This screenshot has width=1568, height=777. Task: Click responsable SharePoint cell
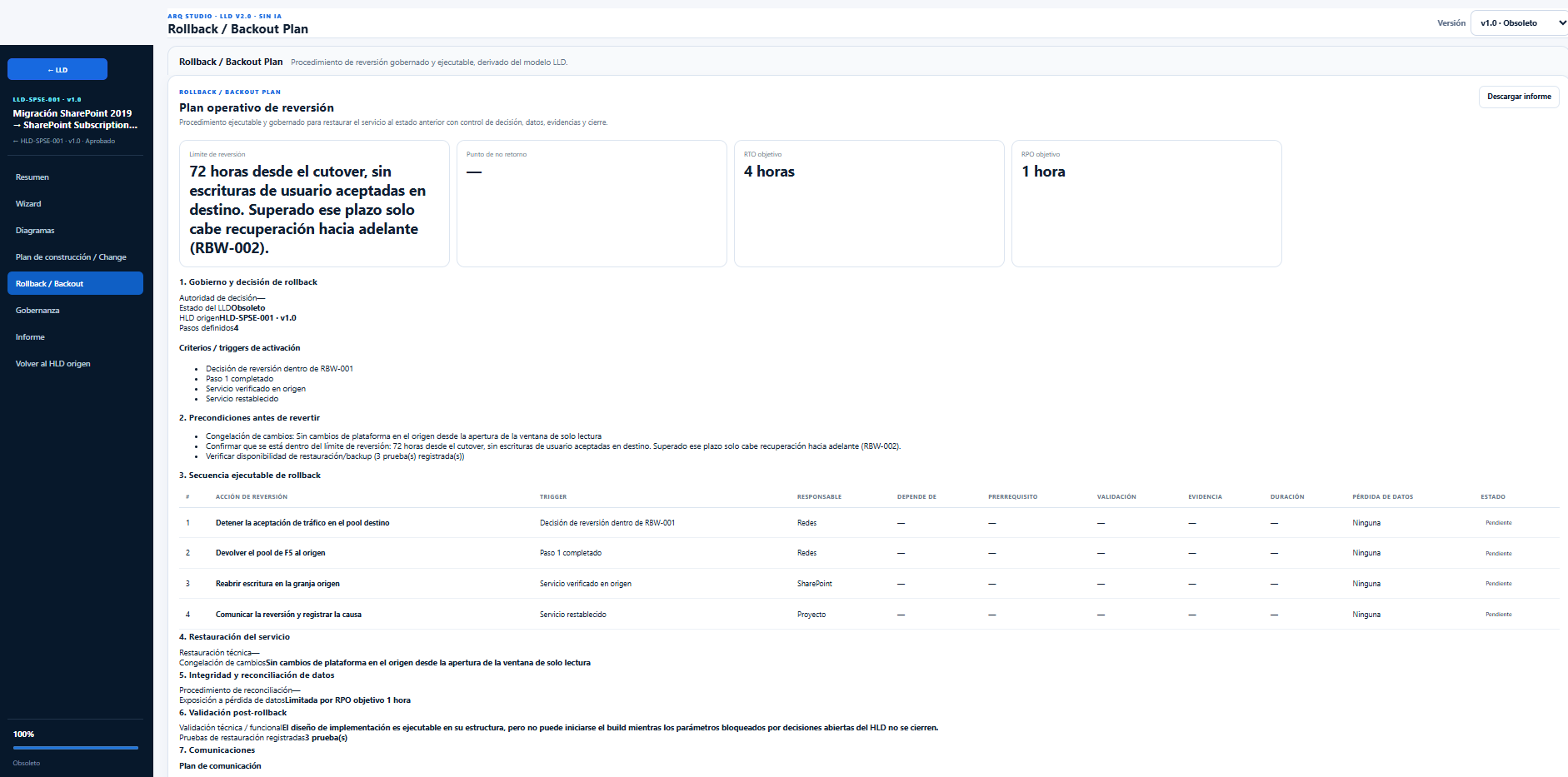coord(814,584)
